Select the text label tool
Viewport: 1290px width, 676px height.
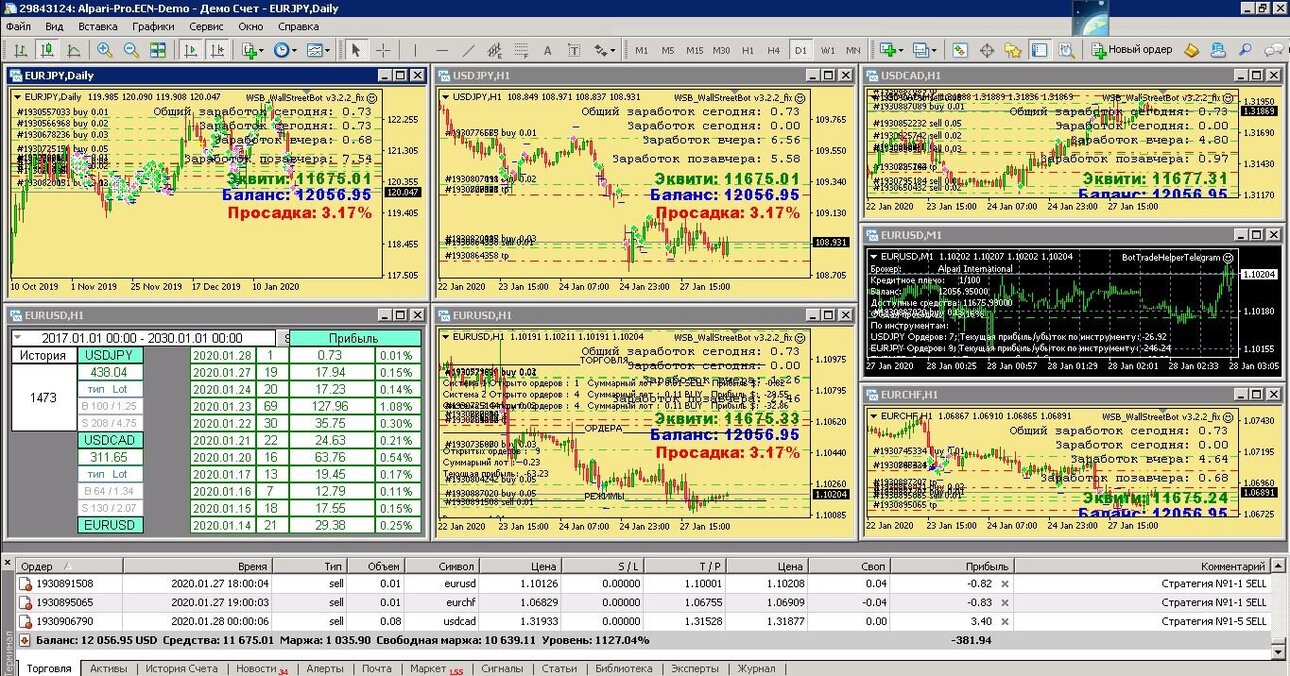(x=574, y=50)
